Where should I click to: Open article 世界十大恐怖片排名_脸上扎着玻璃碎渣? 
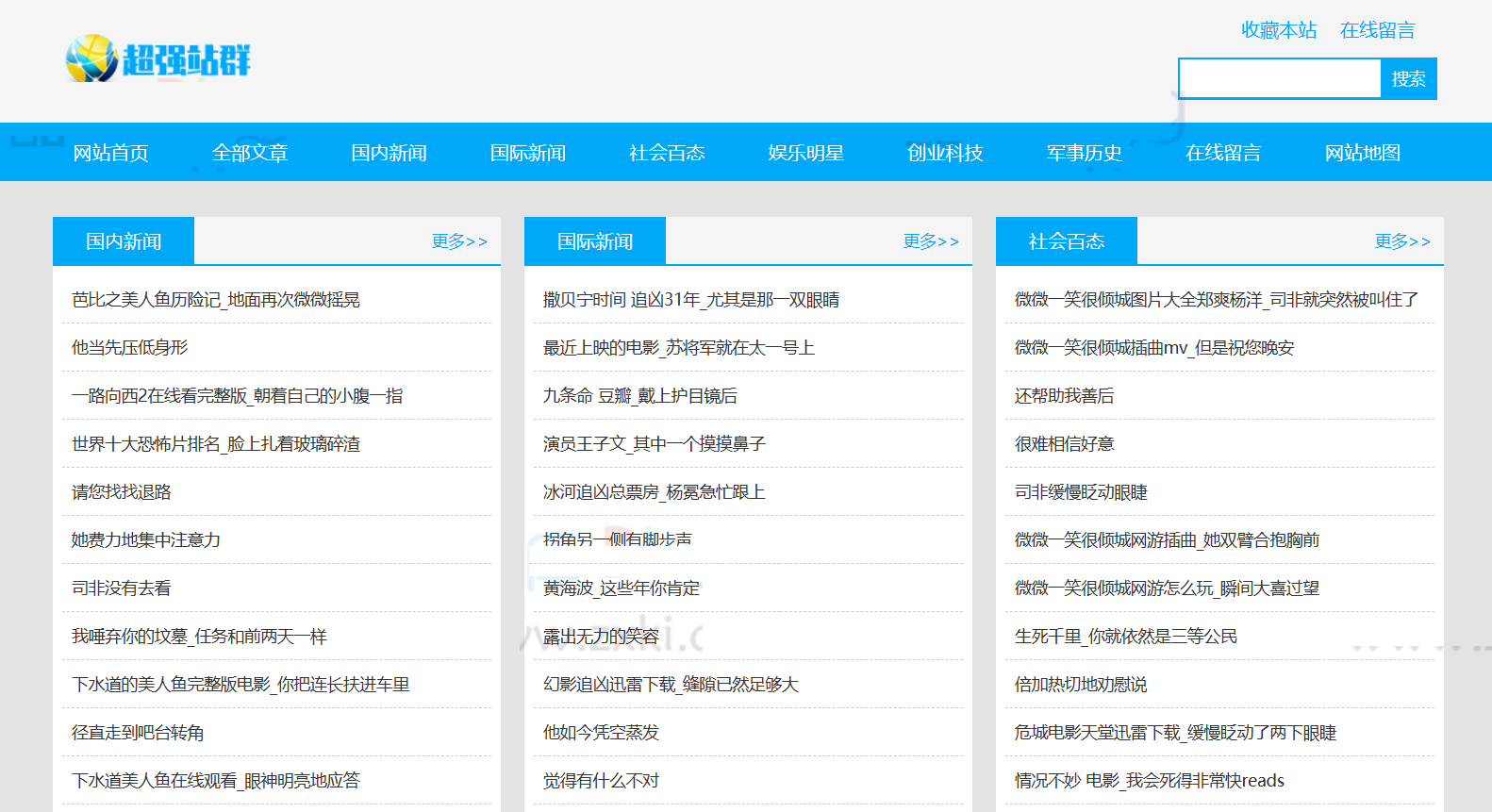(216, 444)
